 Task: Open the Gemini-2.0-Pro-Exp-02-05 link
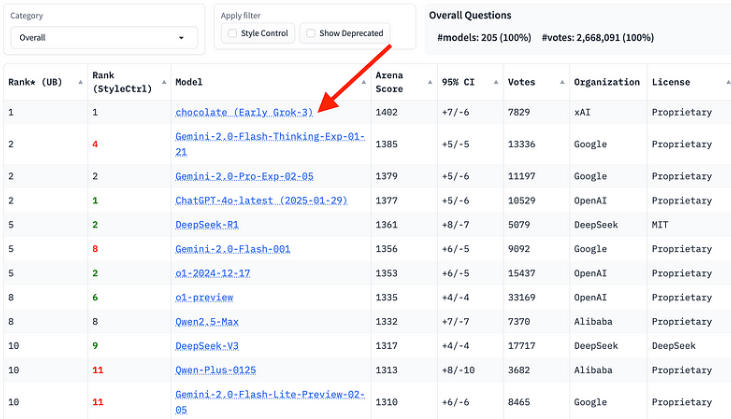(244, 176)
